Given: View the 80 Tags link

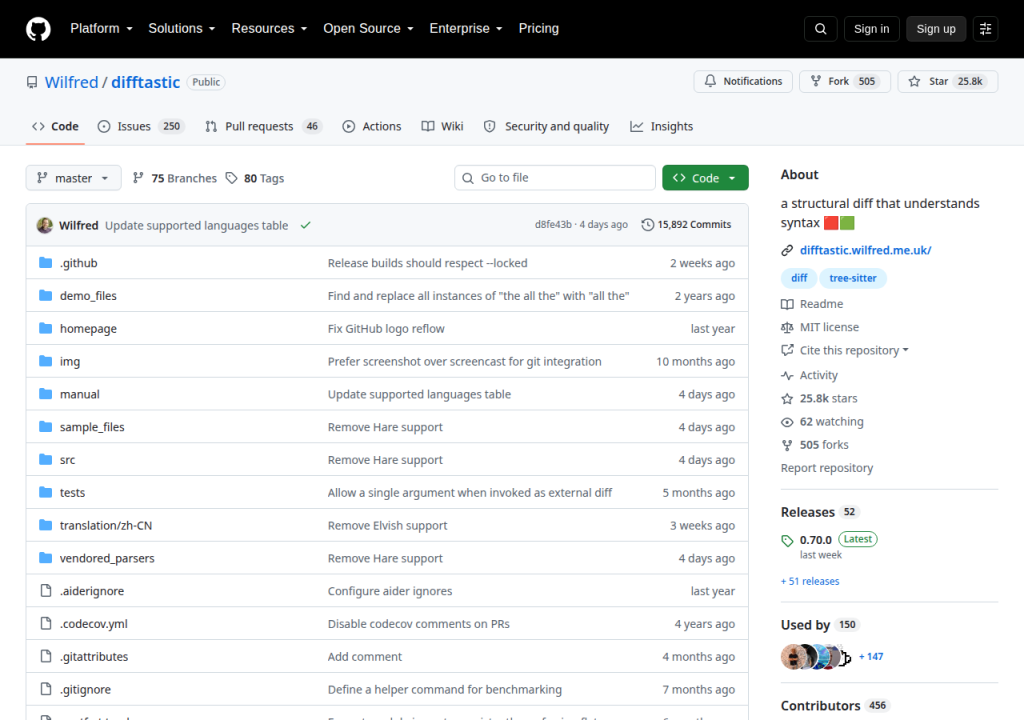Looking at the screenshot, I should coord(255,178).
